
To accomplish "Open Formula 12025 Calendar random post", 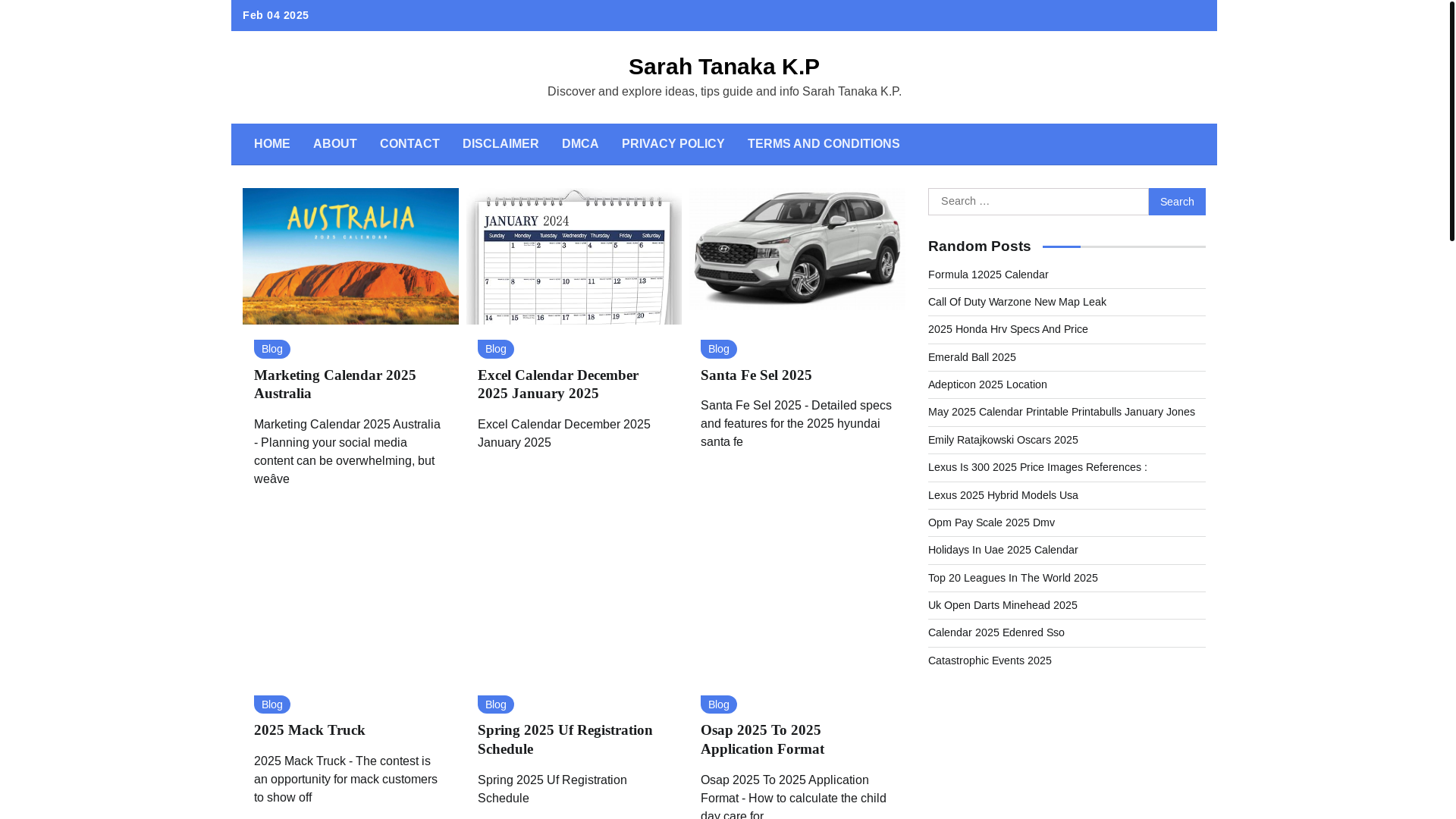I will click(988, 275).
